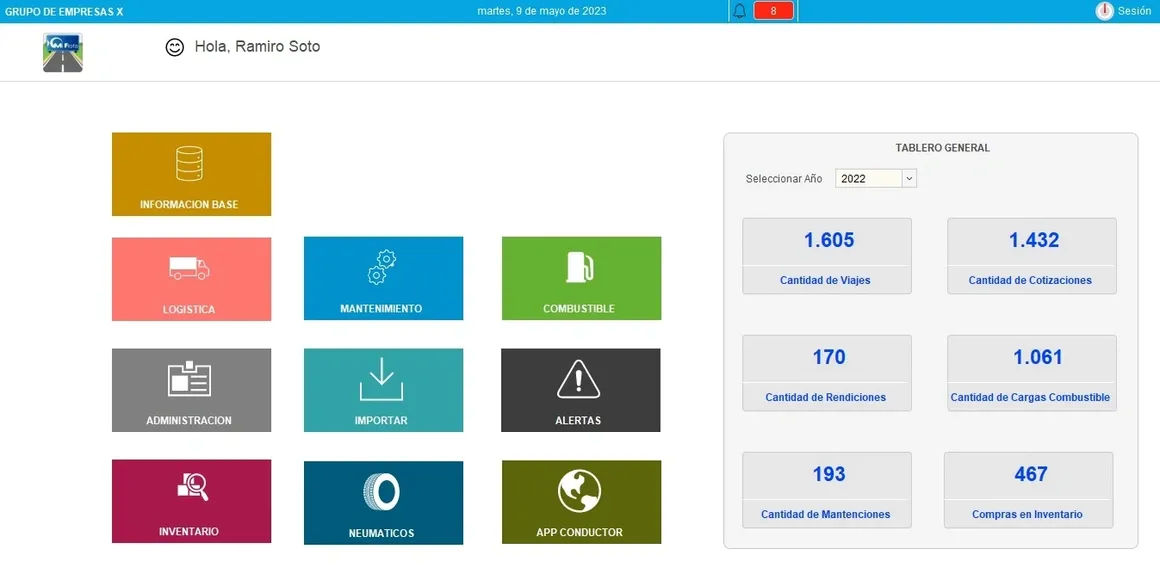Click the date 'martes, 9 de mayo de 2023'

(542, 11)
